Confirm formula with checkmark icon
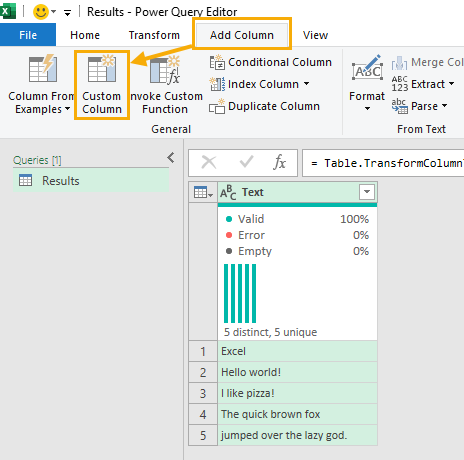 (246, 162)
